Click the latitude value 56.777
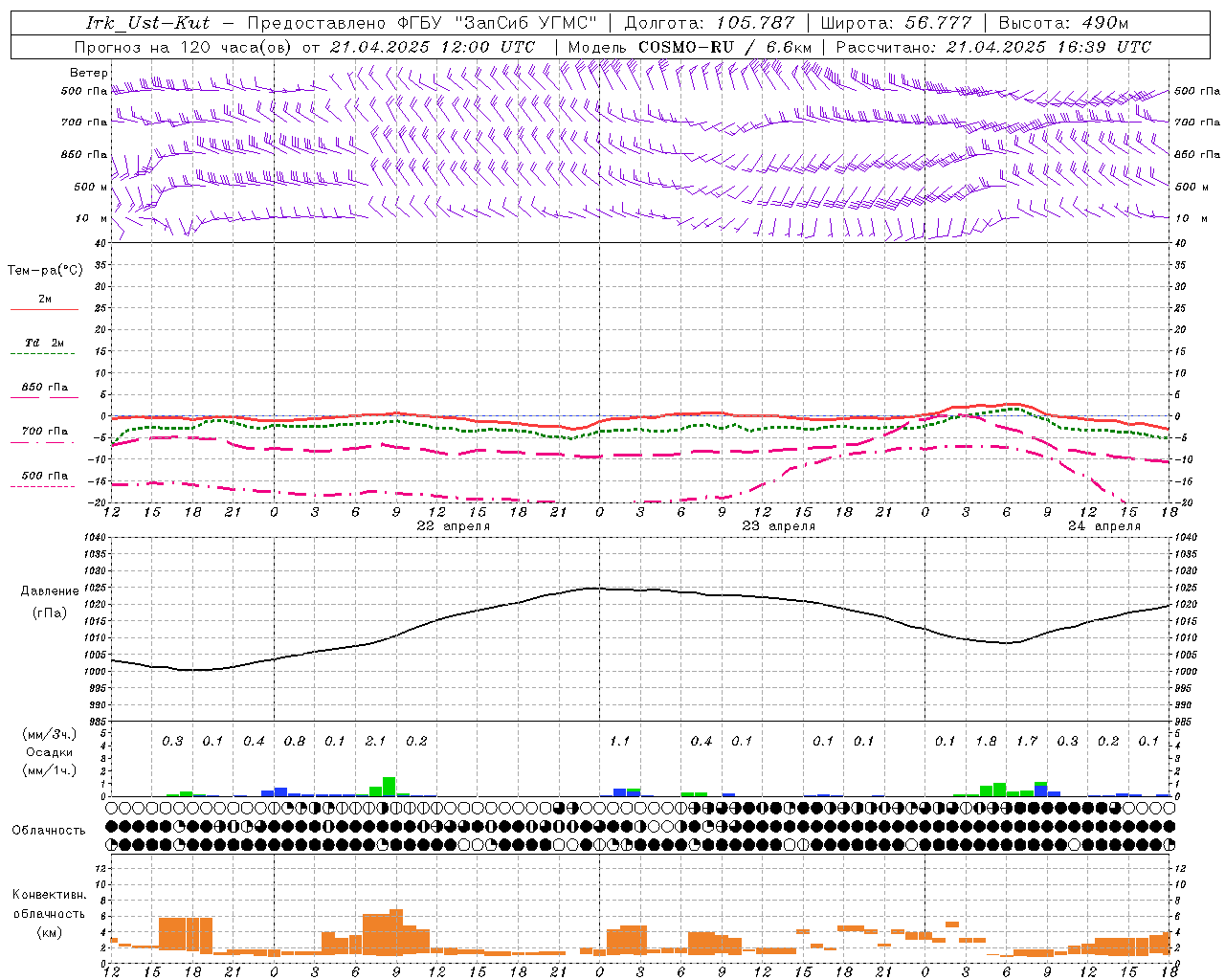 tap(938, 23)
